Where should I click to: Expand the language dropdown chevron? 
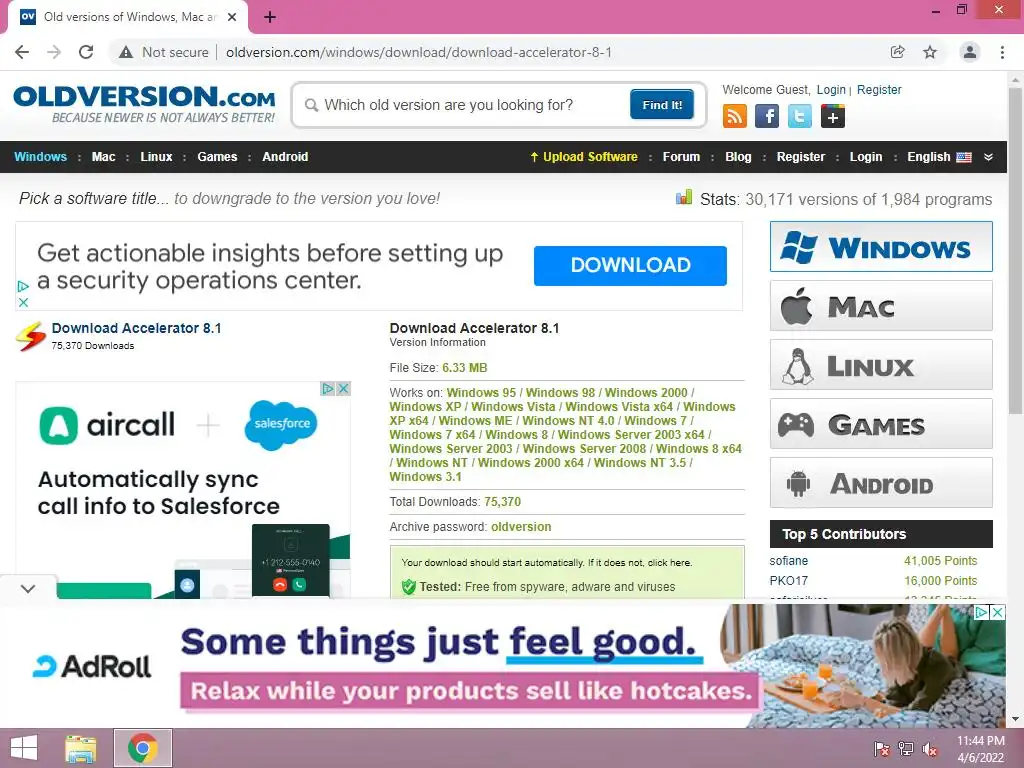[x=989, y=157]
